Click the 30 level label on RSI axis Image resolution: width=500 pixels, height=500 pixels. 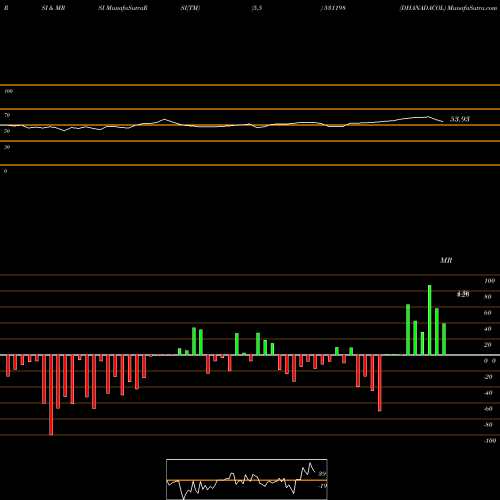coord(7,147)
